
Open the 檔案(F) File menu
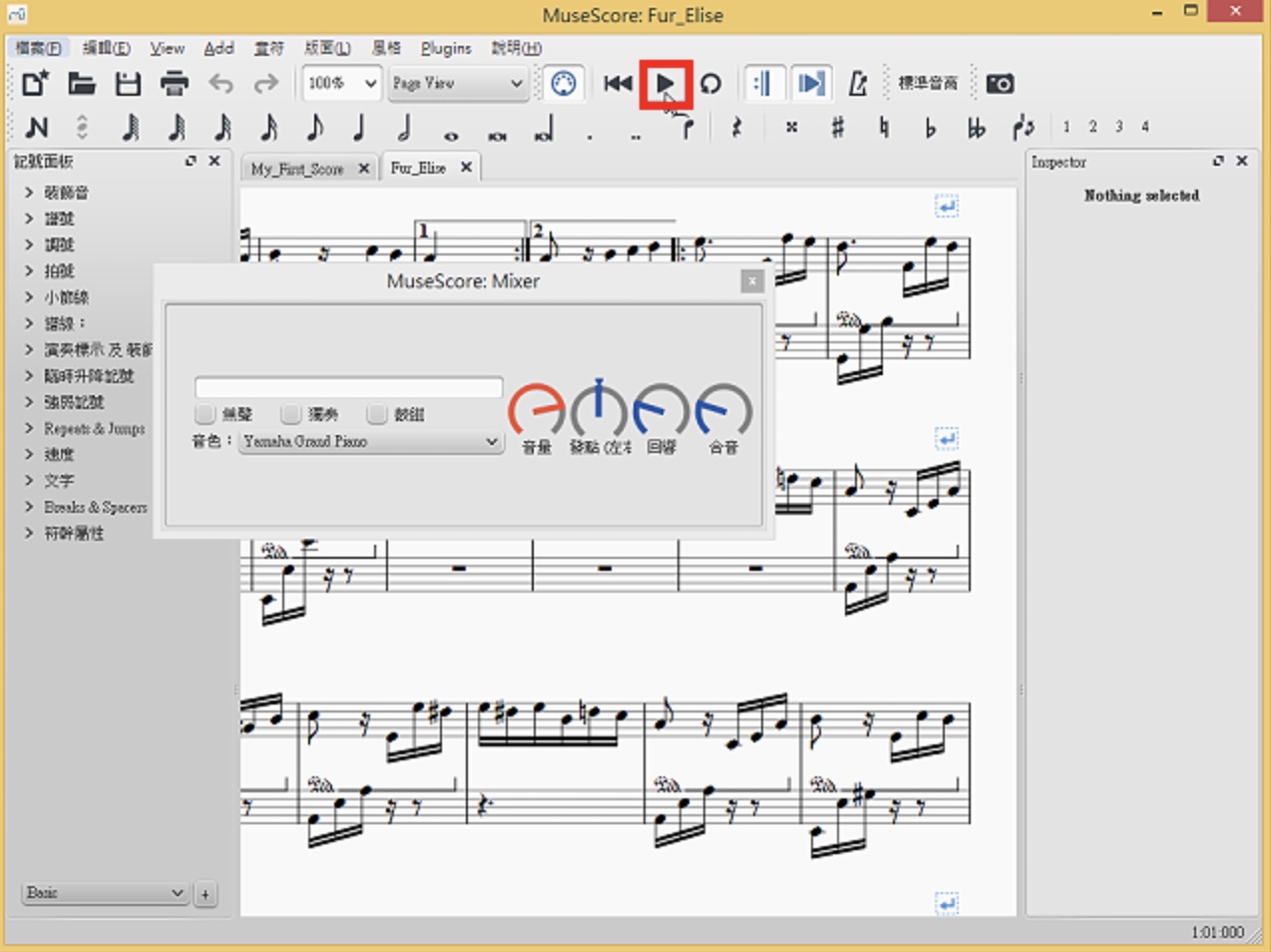pos(39,48)
